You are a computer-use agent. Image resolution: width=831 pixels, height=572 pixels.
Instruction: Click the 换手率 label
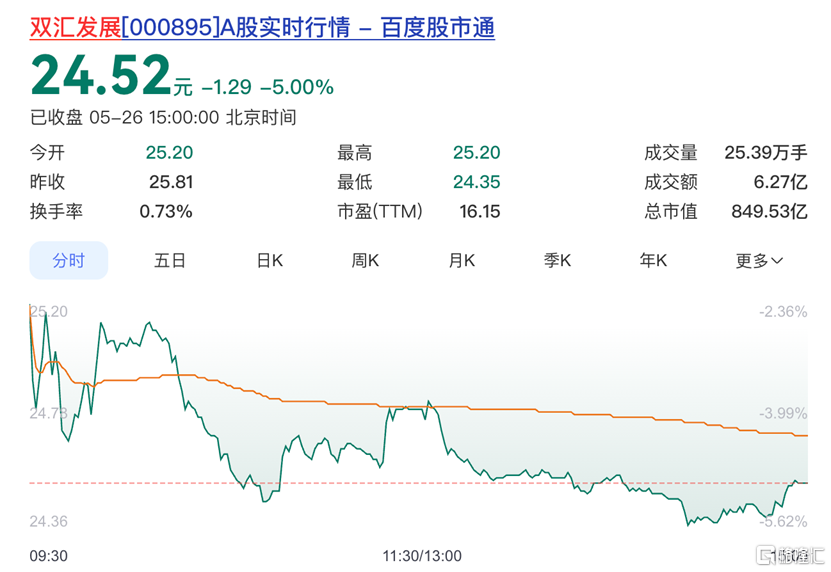[x=56, y=212]
